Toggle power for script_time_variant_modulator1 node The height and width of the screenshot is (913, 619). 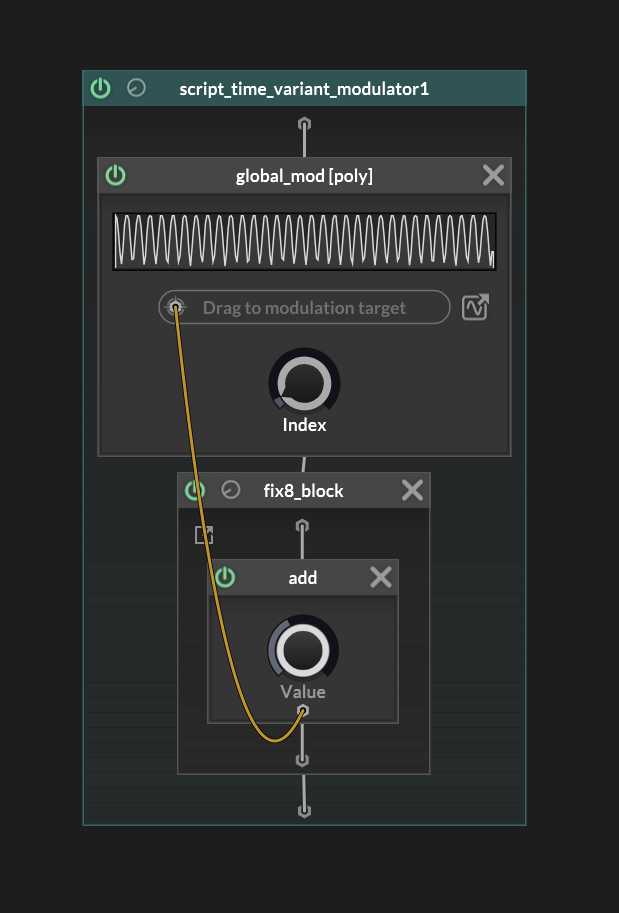[x=100, y=88]
